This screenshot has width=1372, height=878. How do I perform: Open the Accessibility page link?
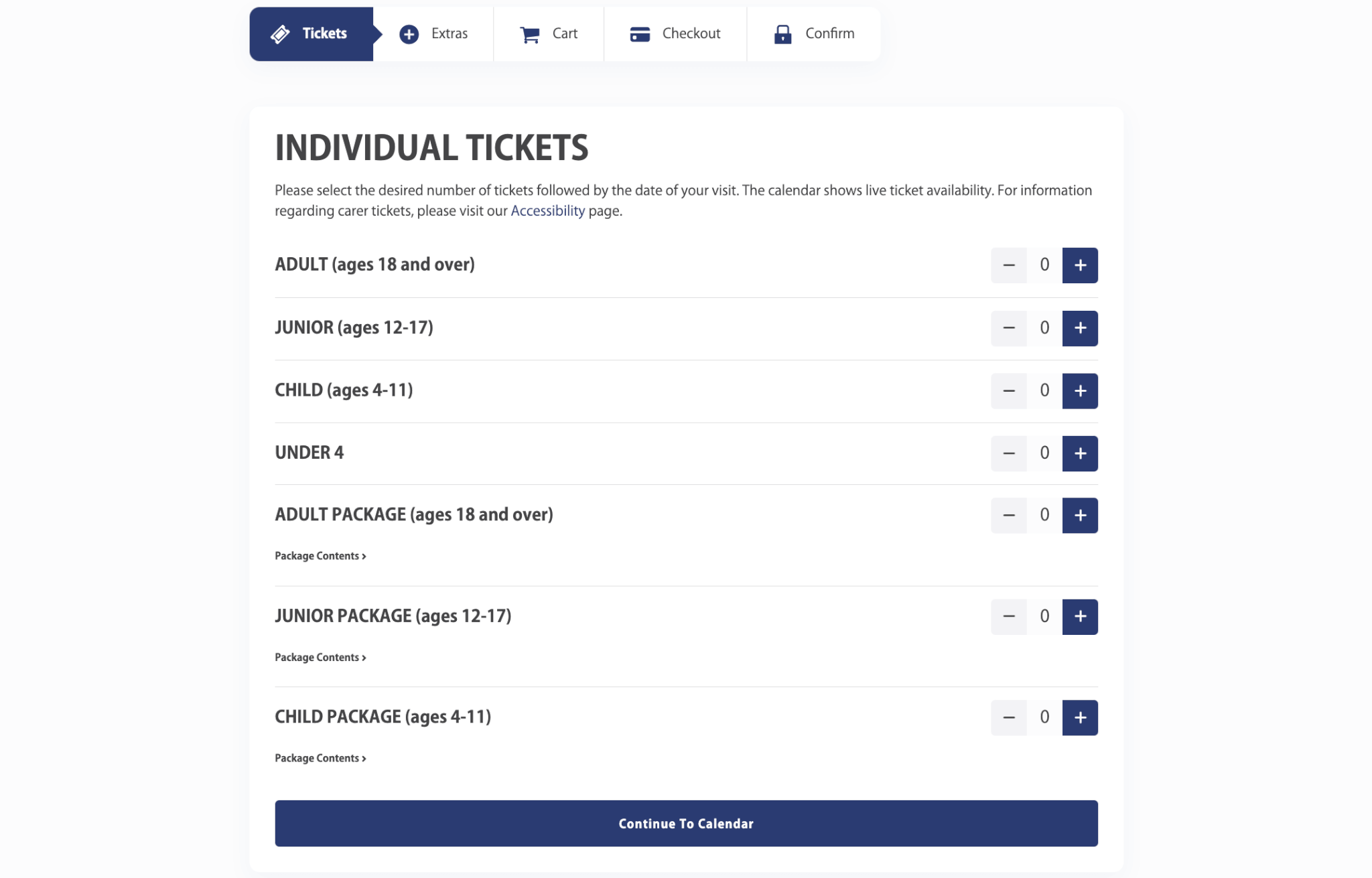tap(547, 211)
